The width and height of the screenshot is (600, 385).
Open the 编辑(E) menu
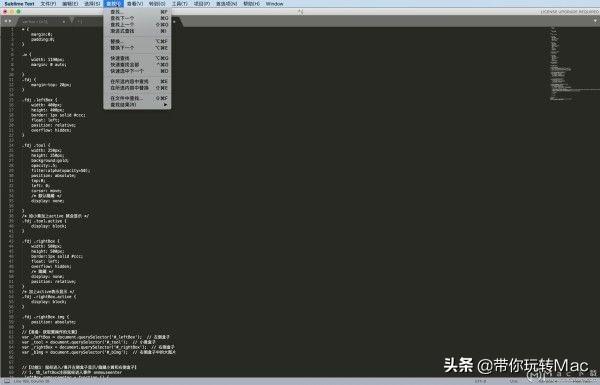pos(70,4)
